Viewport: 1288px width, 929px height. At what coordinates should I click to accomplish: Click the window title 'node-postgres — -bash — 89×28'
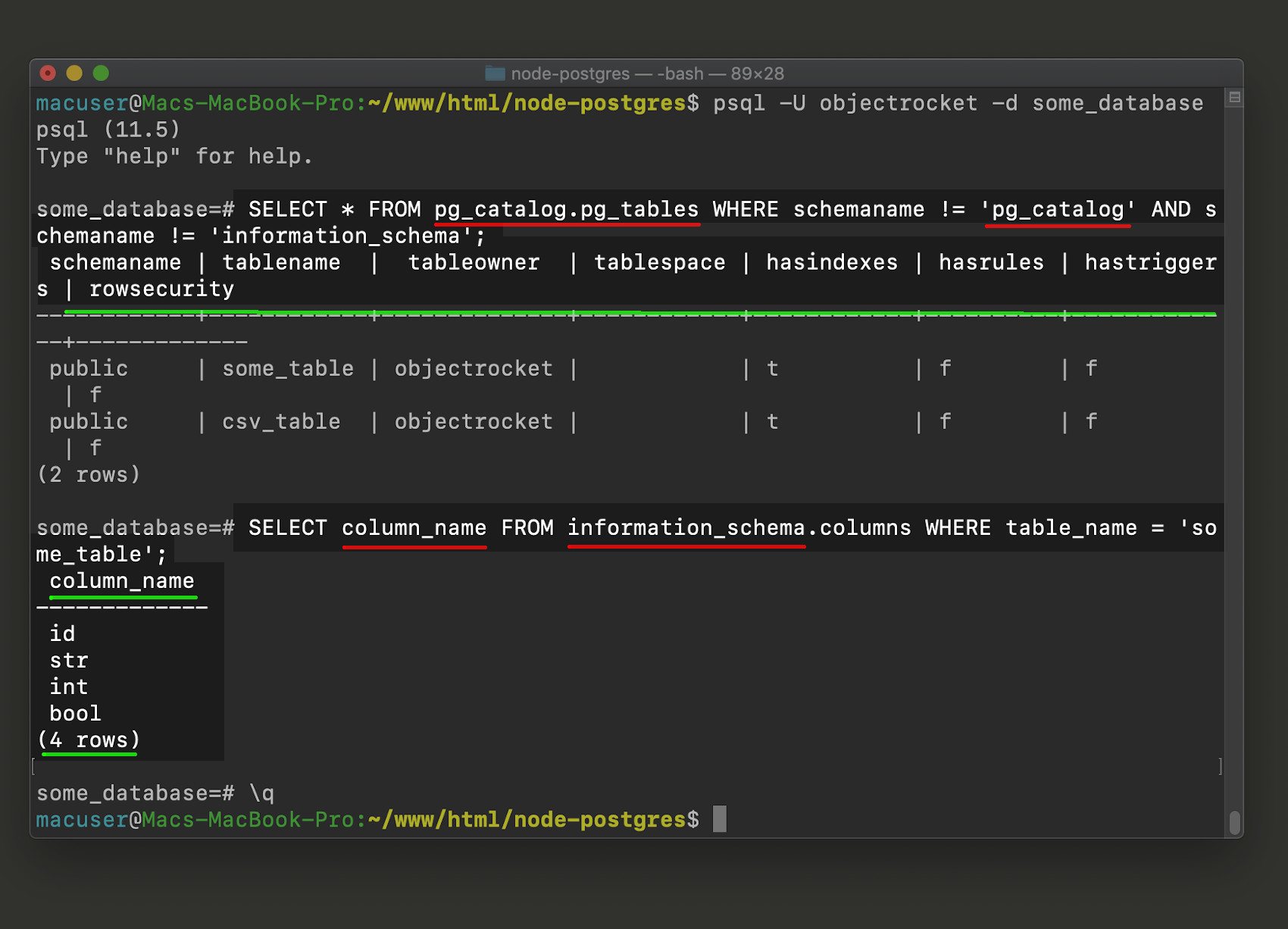point(647,74)
